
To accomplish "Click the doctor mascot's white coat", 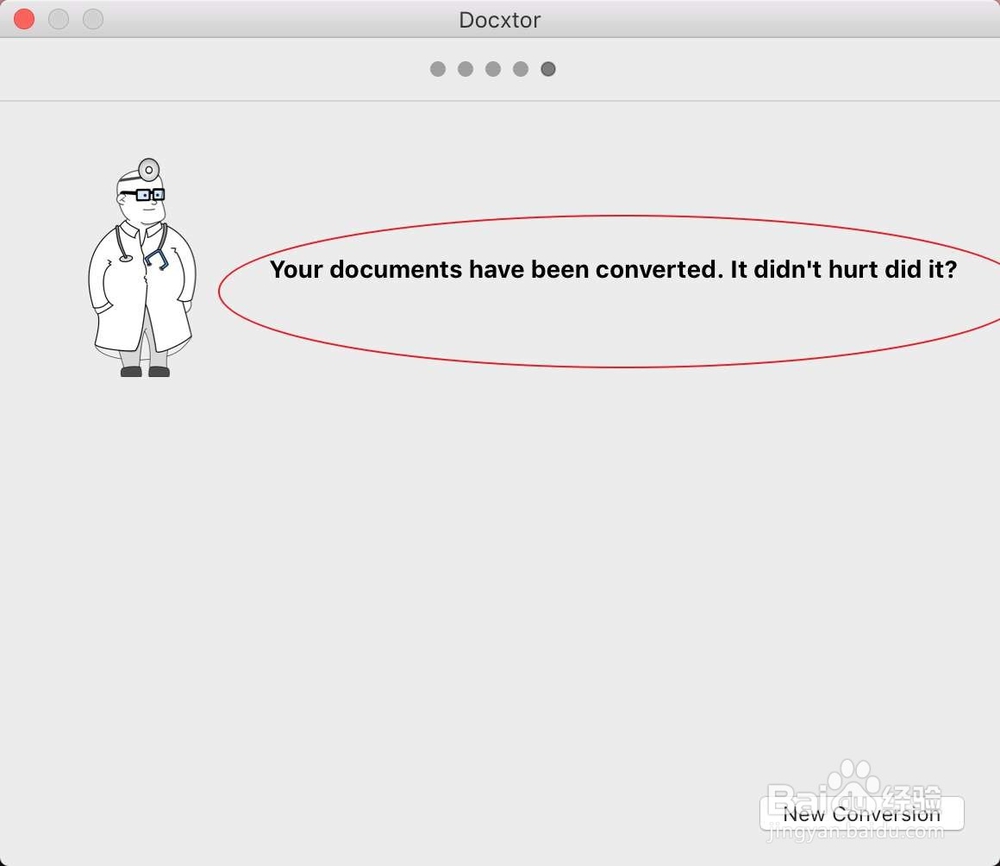I will pos(142,287).
